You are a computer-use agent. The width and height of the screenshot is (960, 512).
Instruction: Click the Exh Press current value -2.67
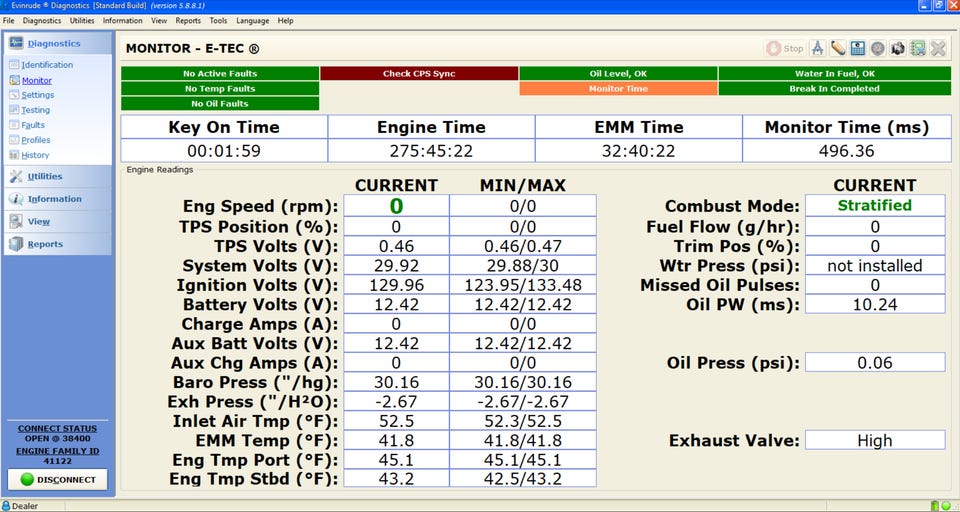click(x=397, y=402)
